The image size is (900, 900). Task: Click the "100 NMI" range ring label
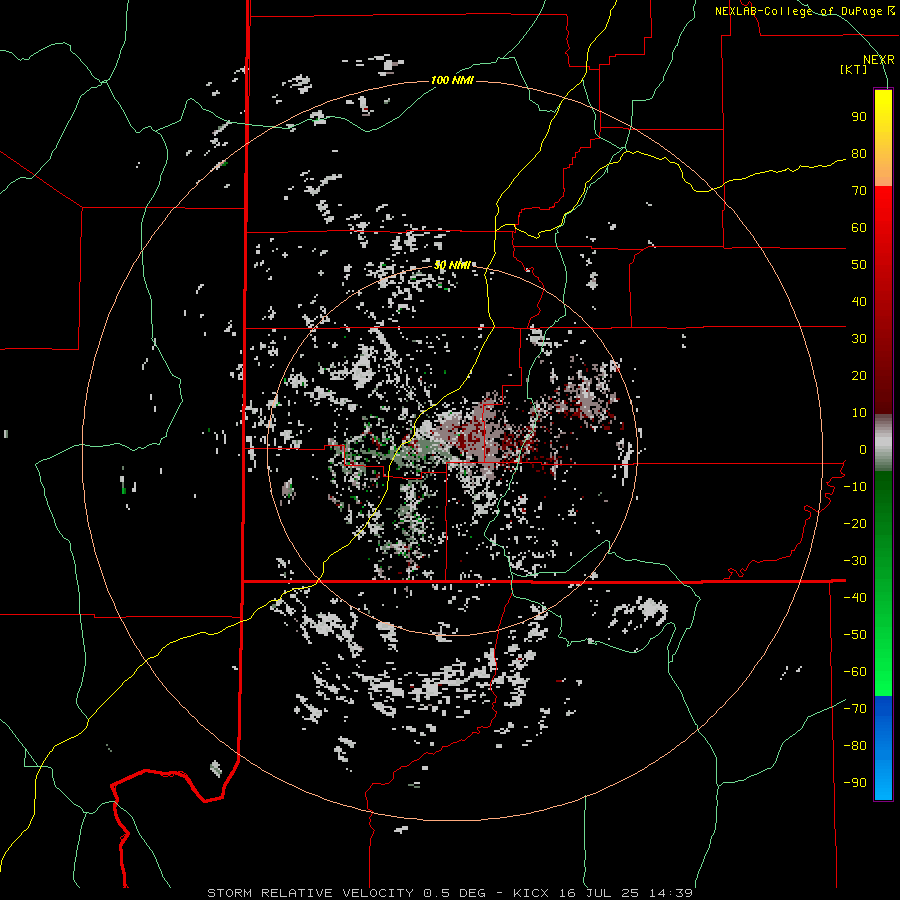452,80
